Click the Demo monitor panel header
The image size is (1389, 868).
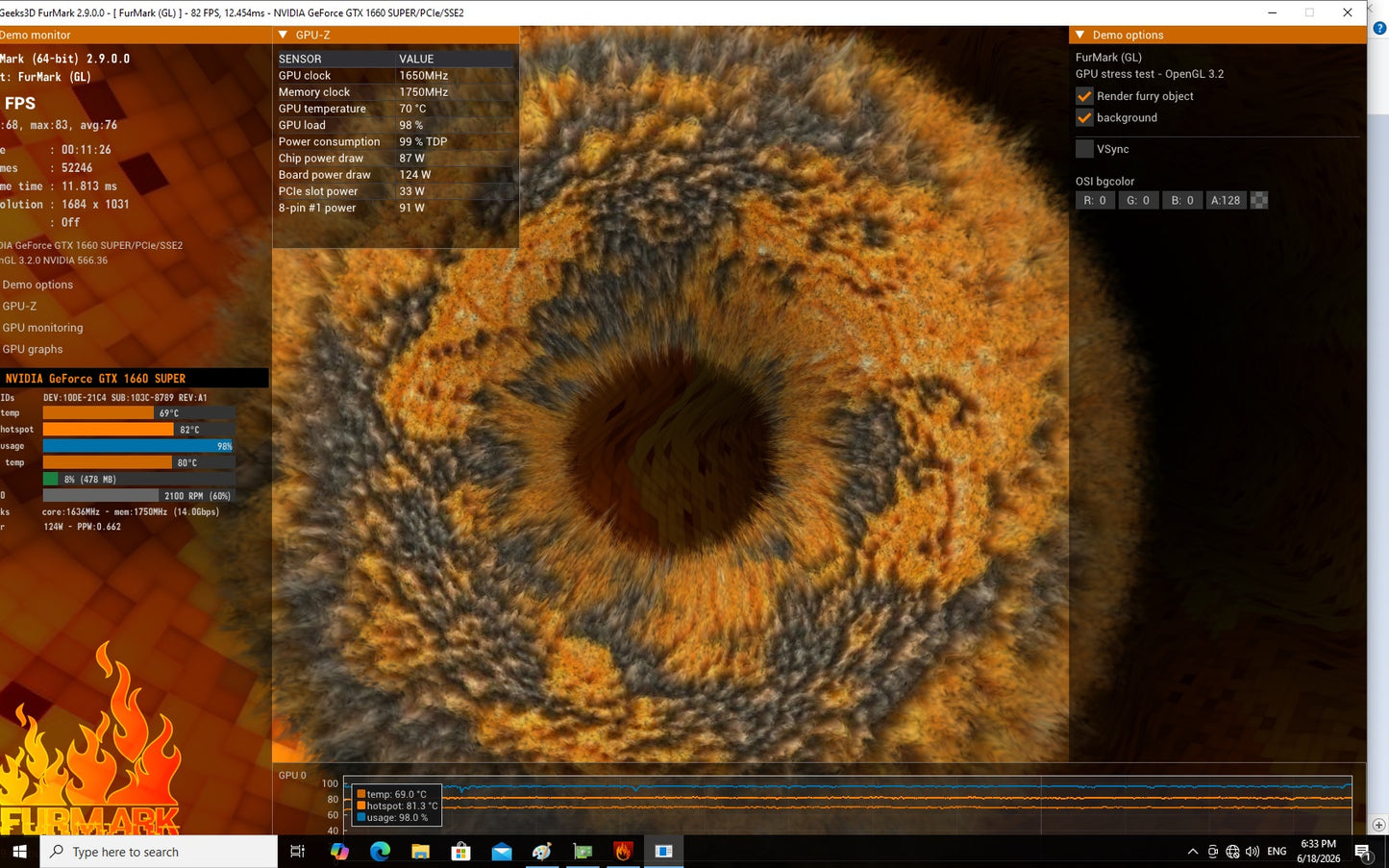tap(135, 35)
